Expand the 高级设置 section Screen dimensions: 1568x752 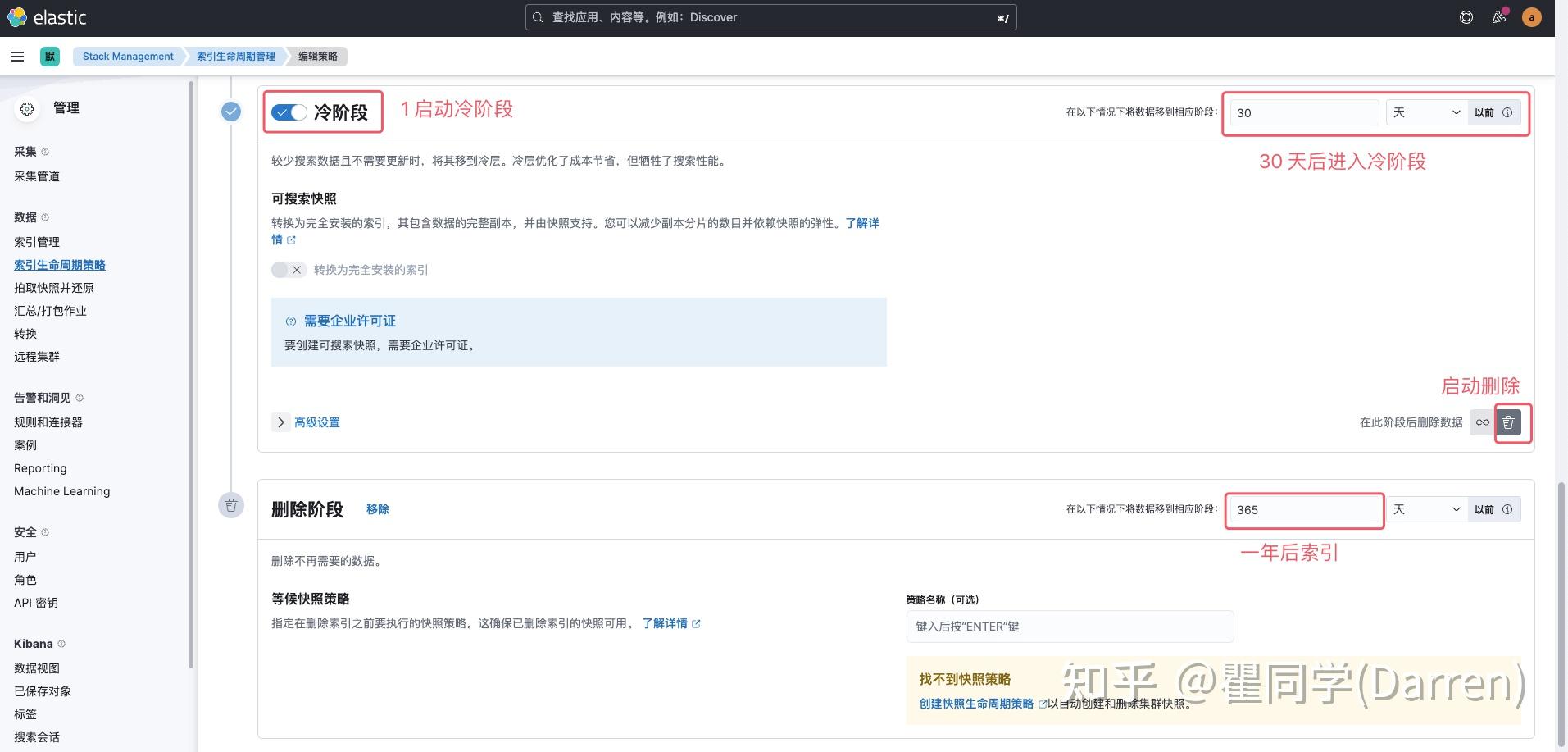316,422
